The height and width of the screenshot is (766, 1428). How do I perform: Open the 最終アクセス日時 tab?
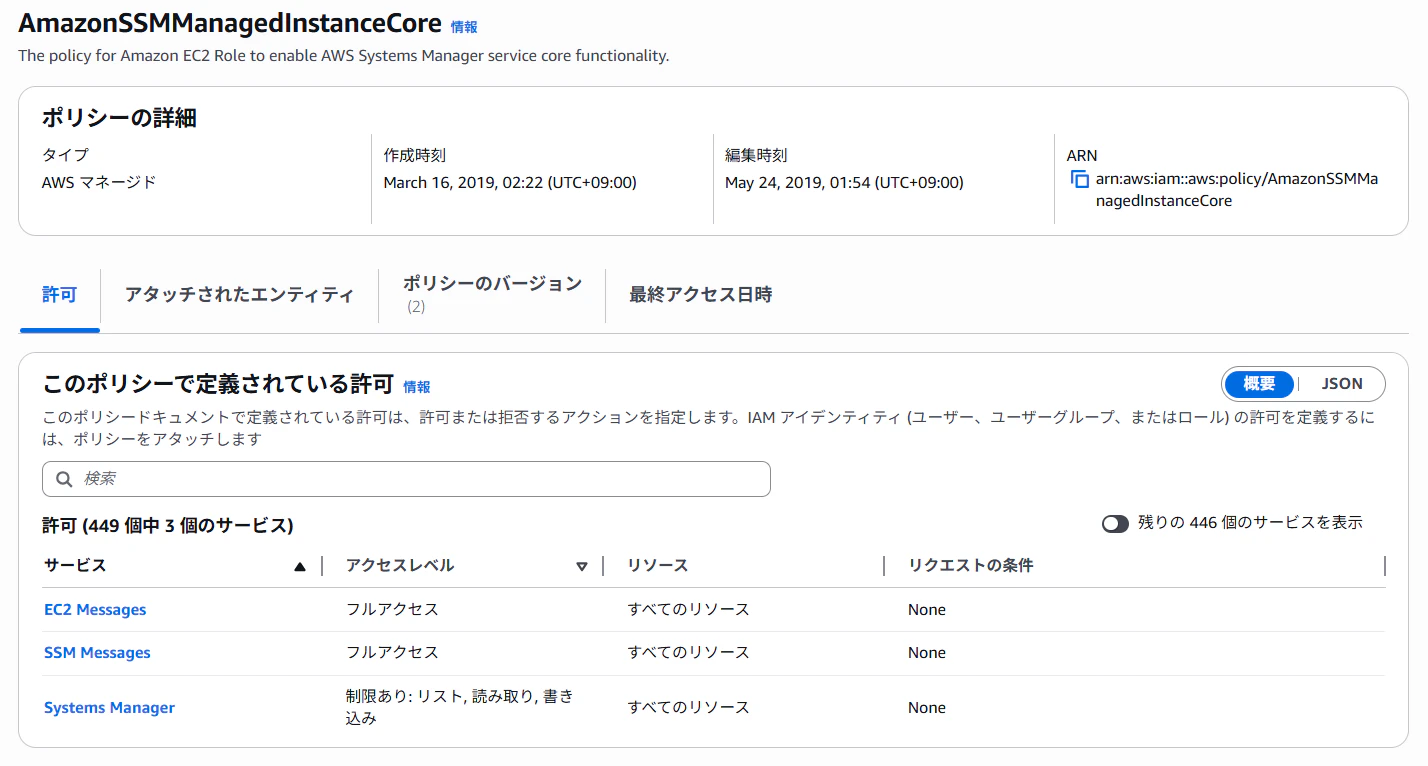click(x=700, y=295)
